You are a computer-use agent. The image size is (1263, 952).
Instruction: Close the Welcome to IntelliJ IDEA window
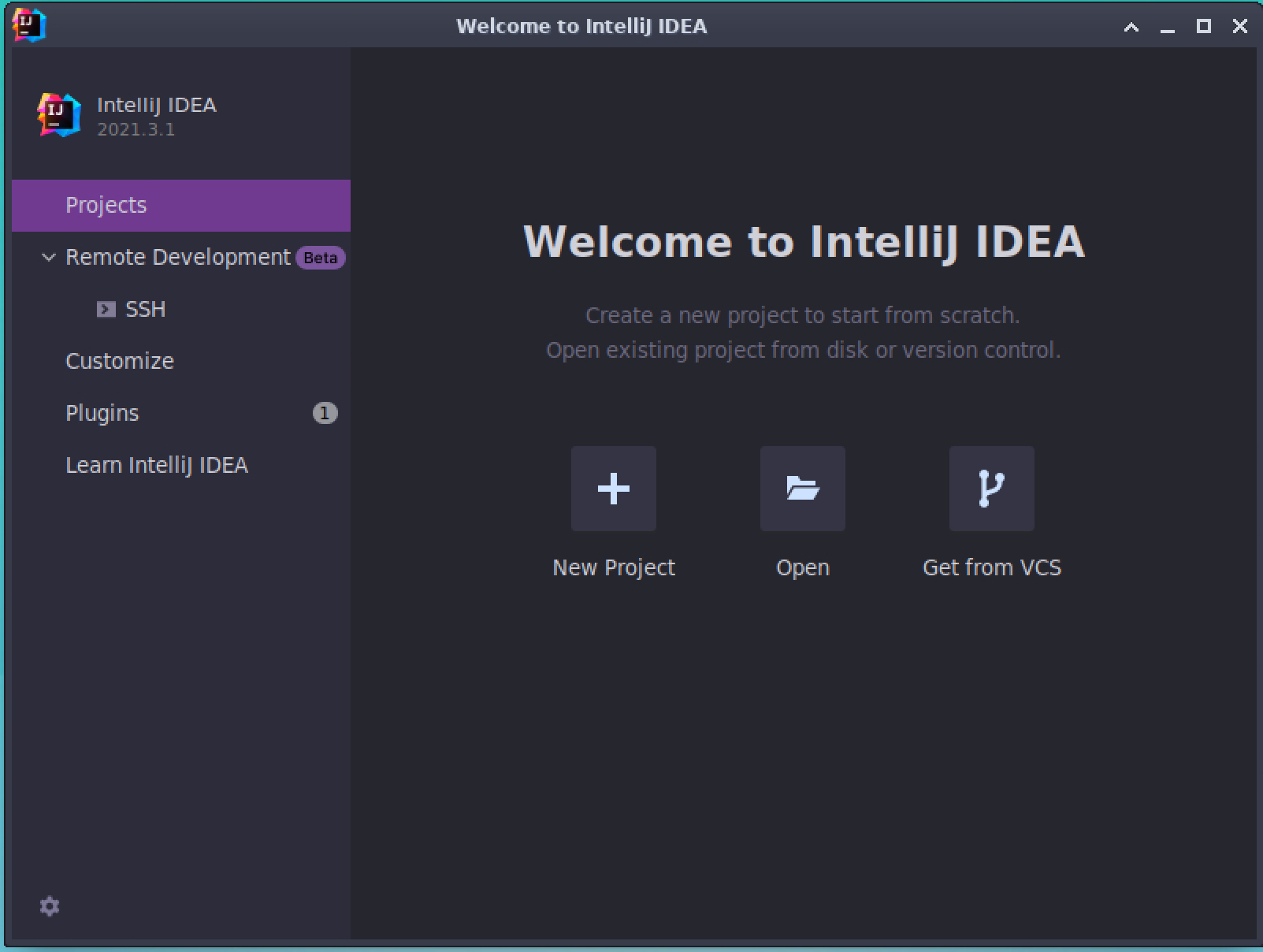point(1240,27)
